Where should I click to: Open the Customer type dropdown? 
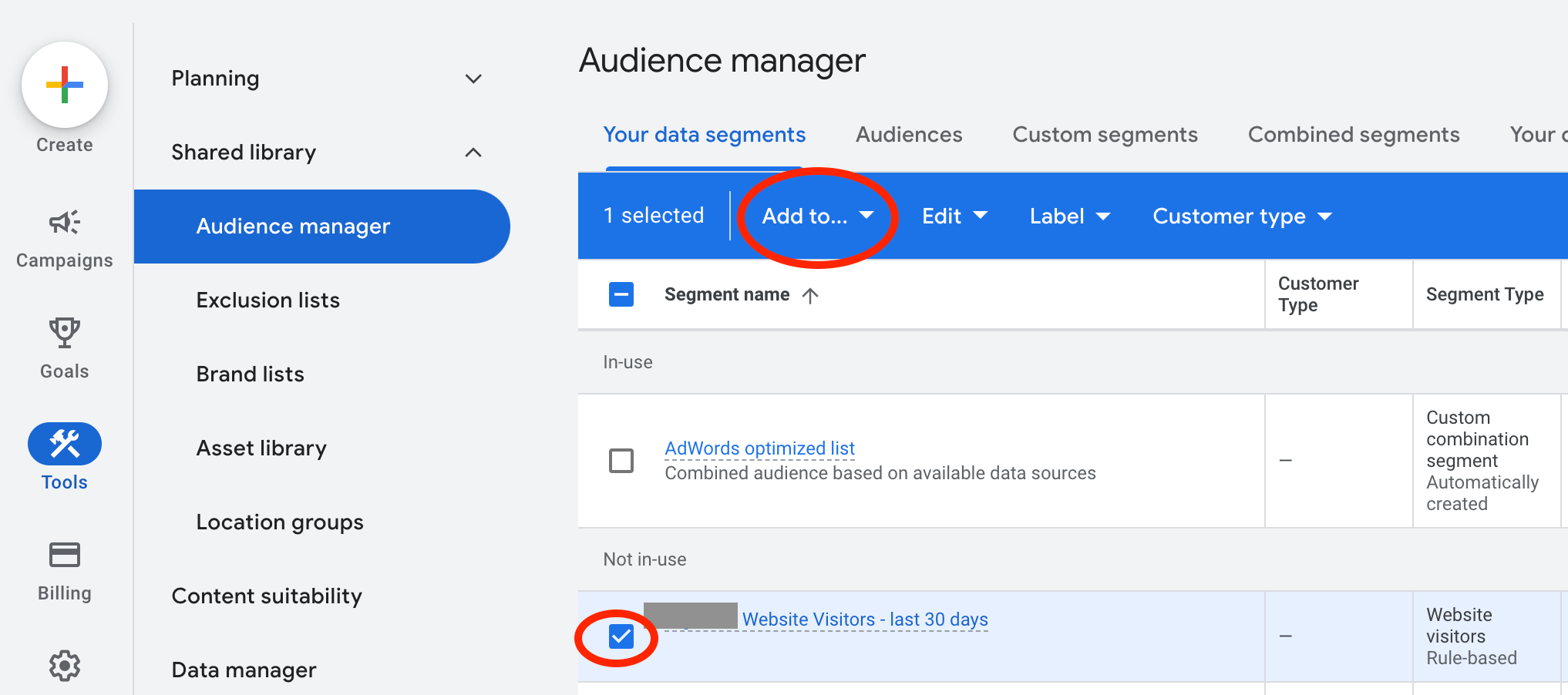(1241, 217)
